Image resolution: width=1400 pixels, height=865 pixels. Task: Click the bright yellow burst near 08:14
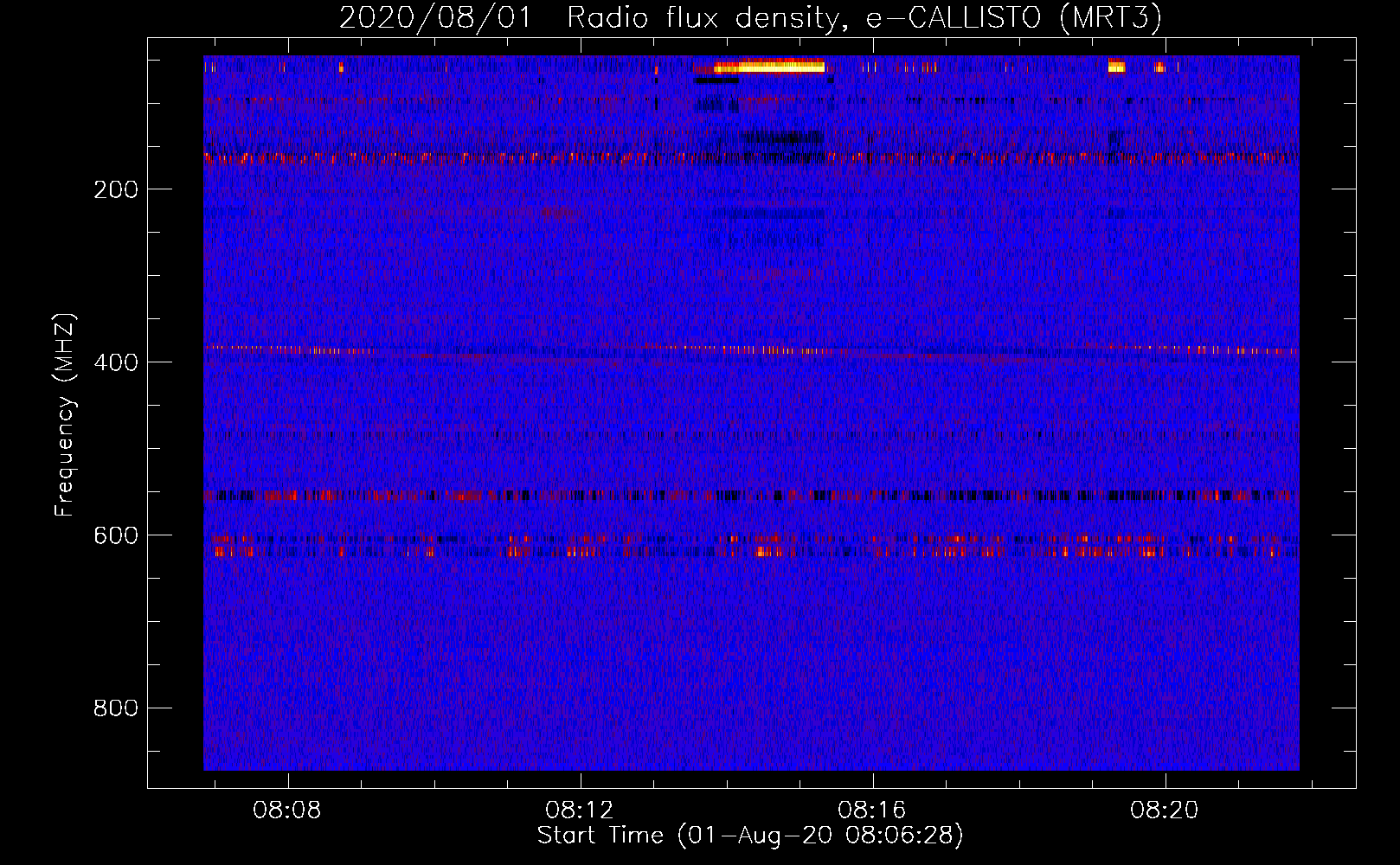(x=768, y=66)
